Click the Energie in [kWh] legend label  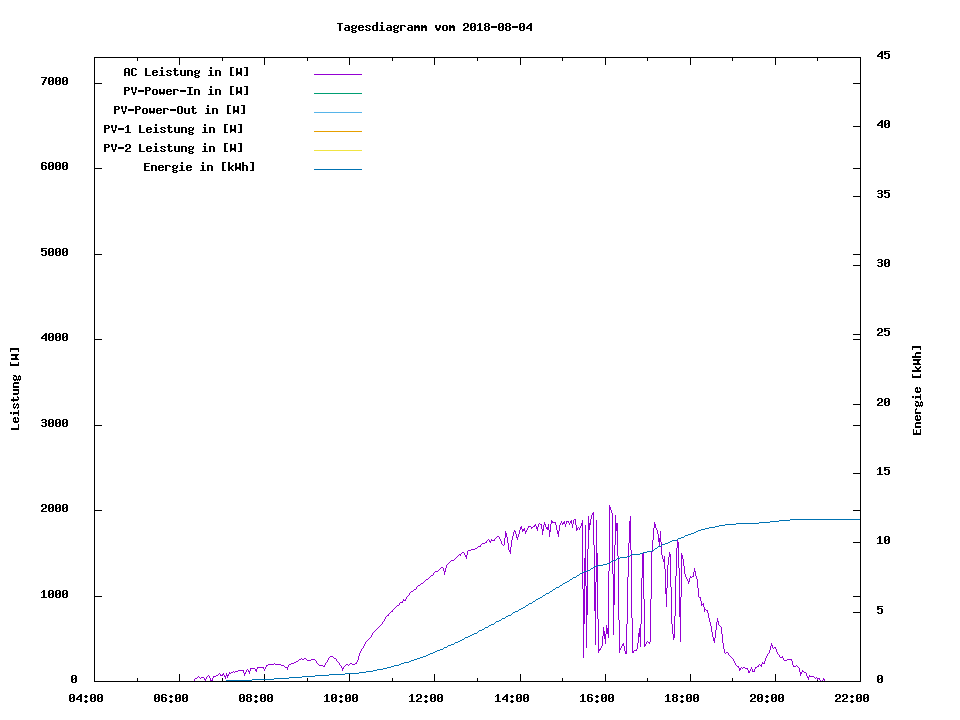coord(199,167)
